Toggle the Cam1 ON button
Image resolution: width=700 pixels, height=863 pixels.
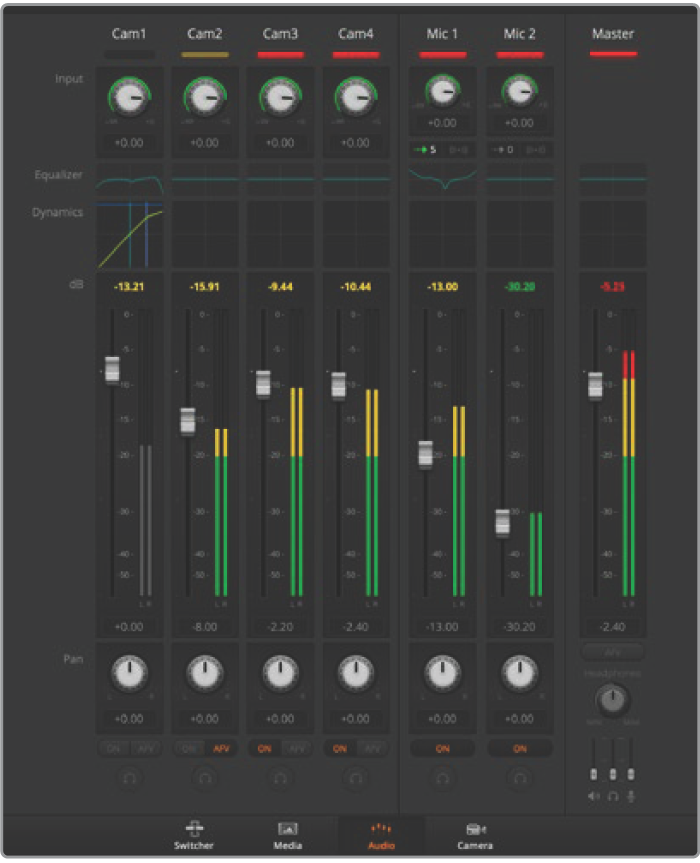[113, 748]
